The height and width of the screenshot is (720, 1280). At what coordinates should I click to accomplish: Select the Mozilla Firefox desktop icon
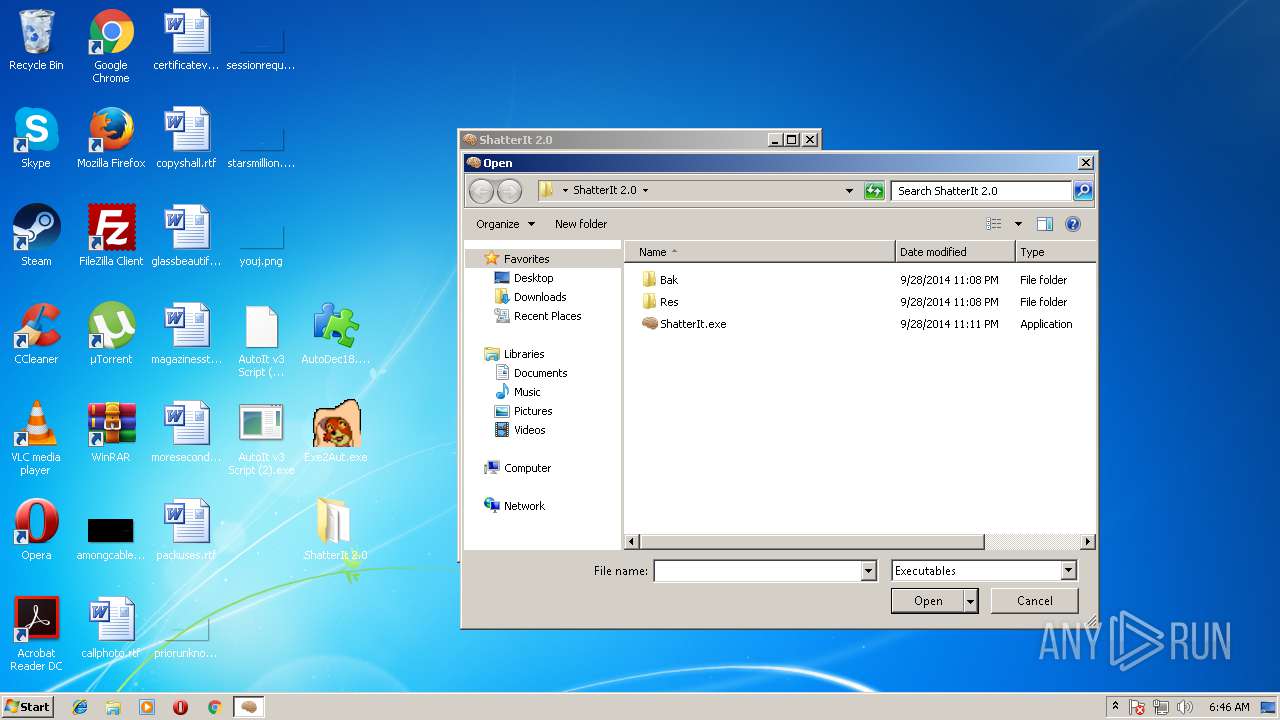111,138
